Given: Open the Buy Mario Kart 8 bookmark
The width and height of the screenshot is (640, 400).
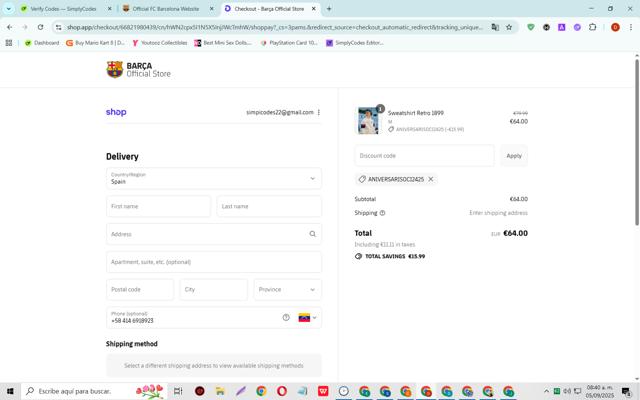Looking at the screenshot, I should click(96, 43).
